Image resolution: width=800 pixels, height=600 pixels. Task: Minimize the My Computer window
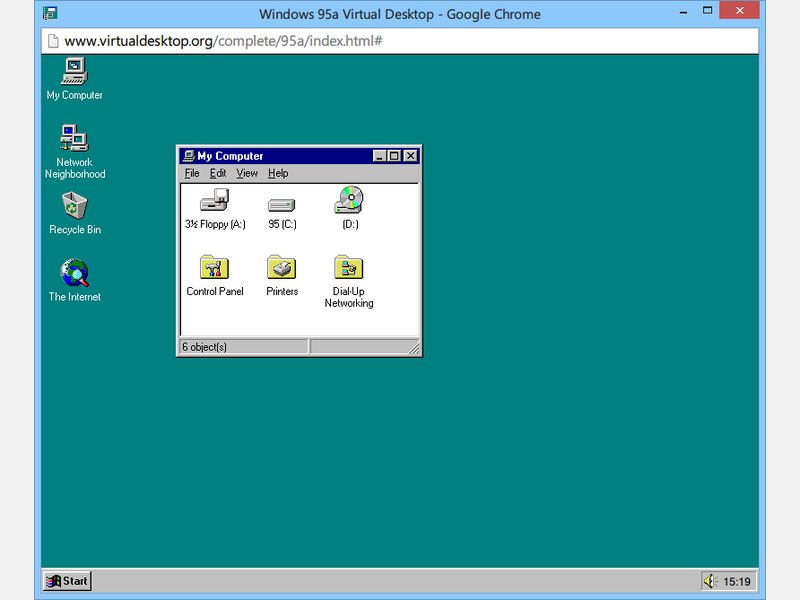(379, 156)
